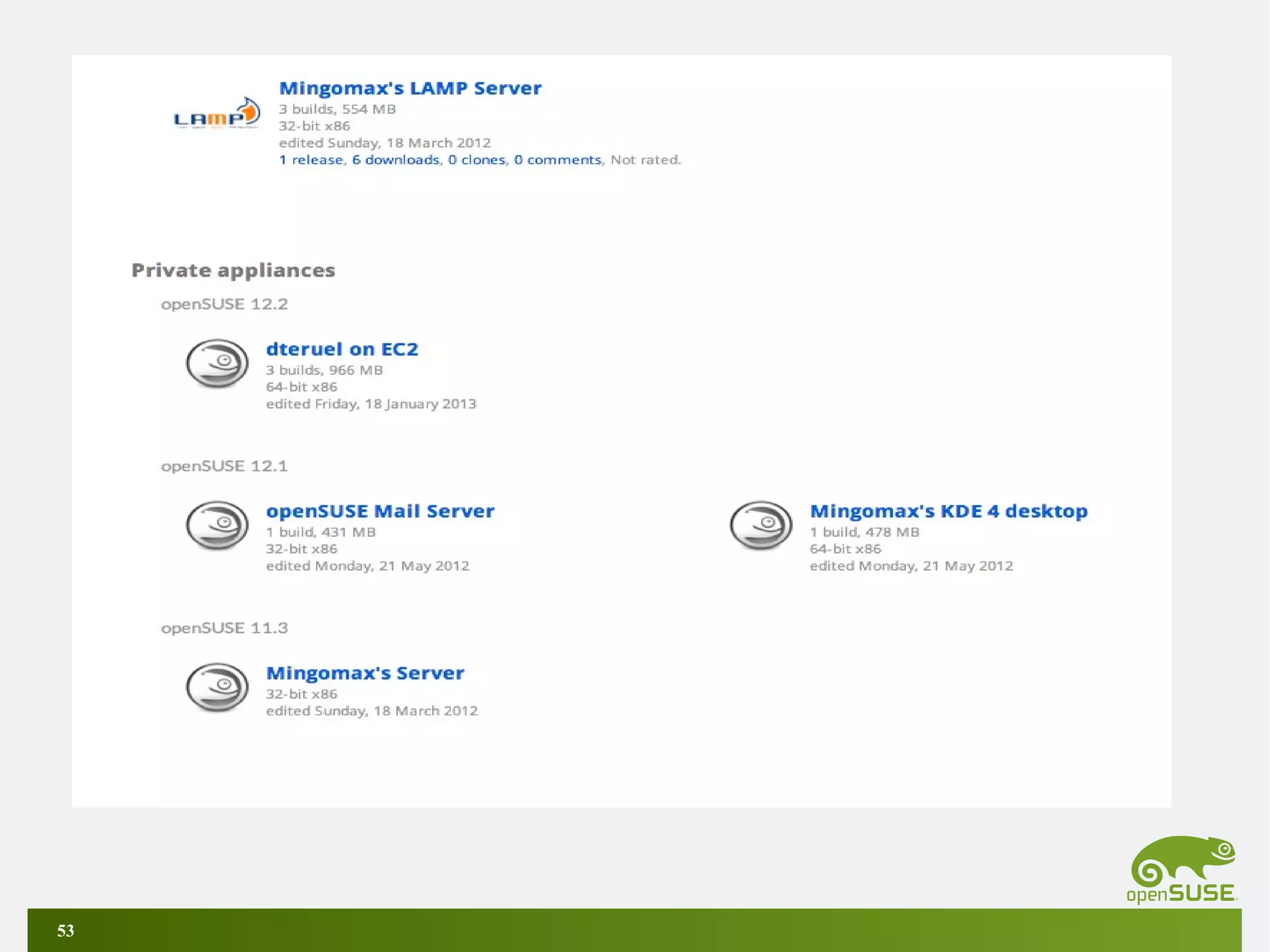
Task: Open the openSUSE Mail Server appliance
Action: [380, 512]
